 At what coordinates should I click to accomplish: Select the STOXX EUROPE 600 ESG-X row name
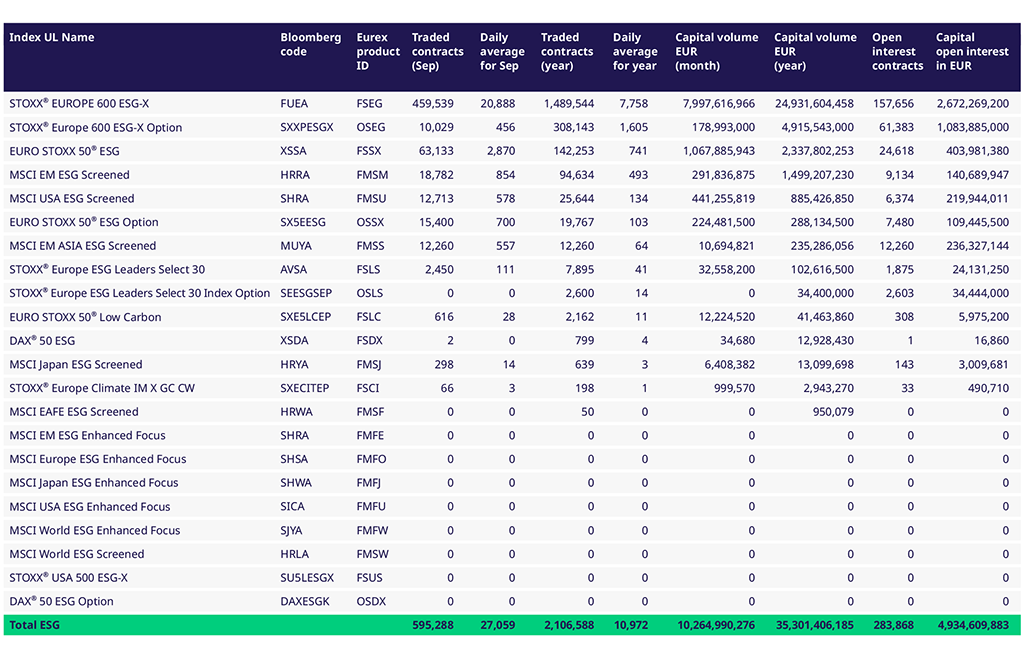[x=79, y=104]
